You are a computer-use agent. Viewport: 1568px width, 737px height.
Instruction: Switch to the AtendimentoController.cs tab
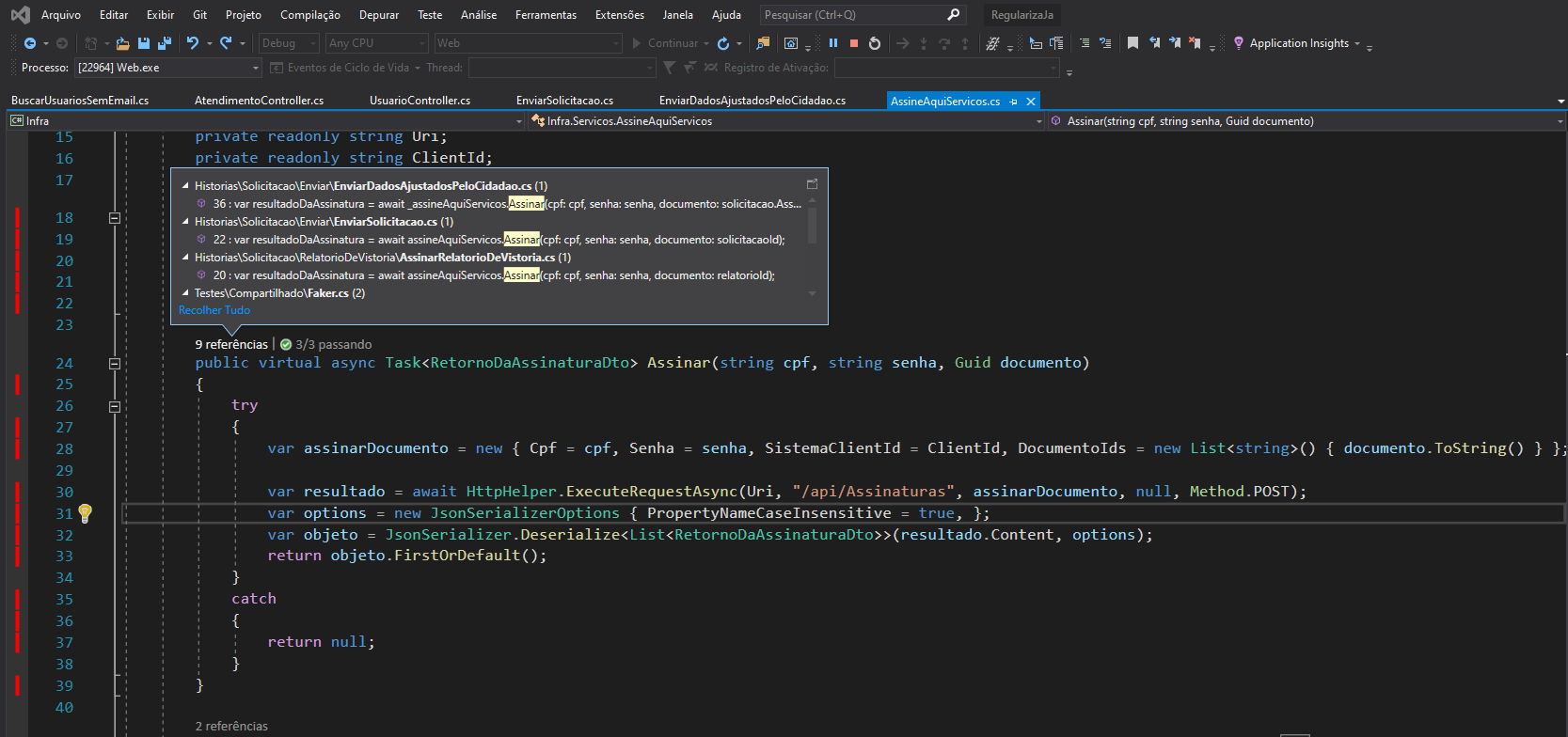(x=259, y=101)
